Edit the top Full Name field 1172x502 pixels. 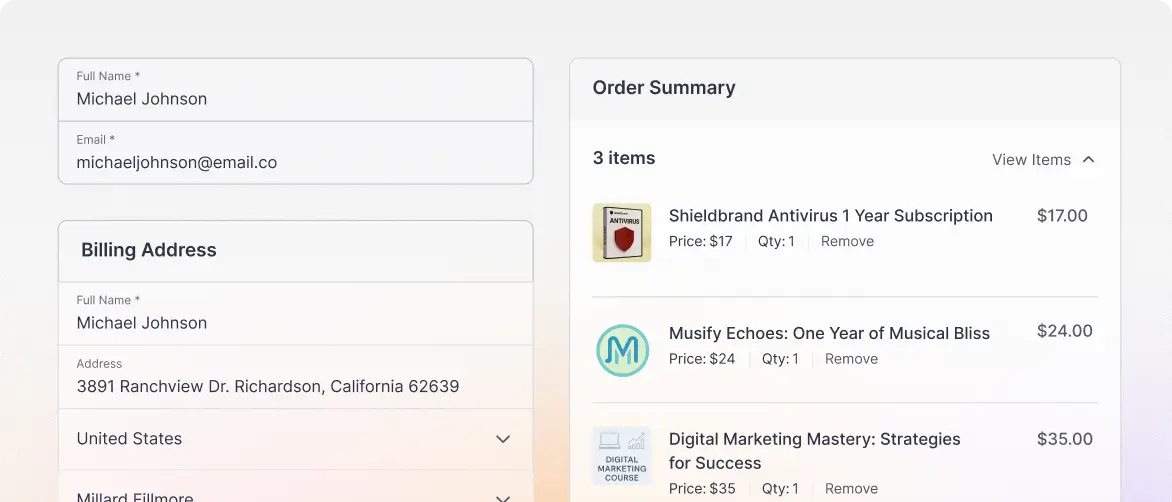tap(296, 90)
